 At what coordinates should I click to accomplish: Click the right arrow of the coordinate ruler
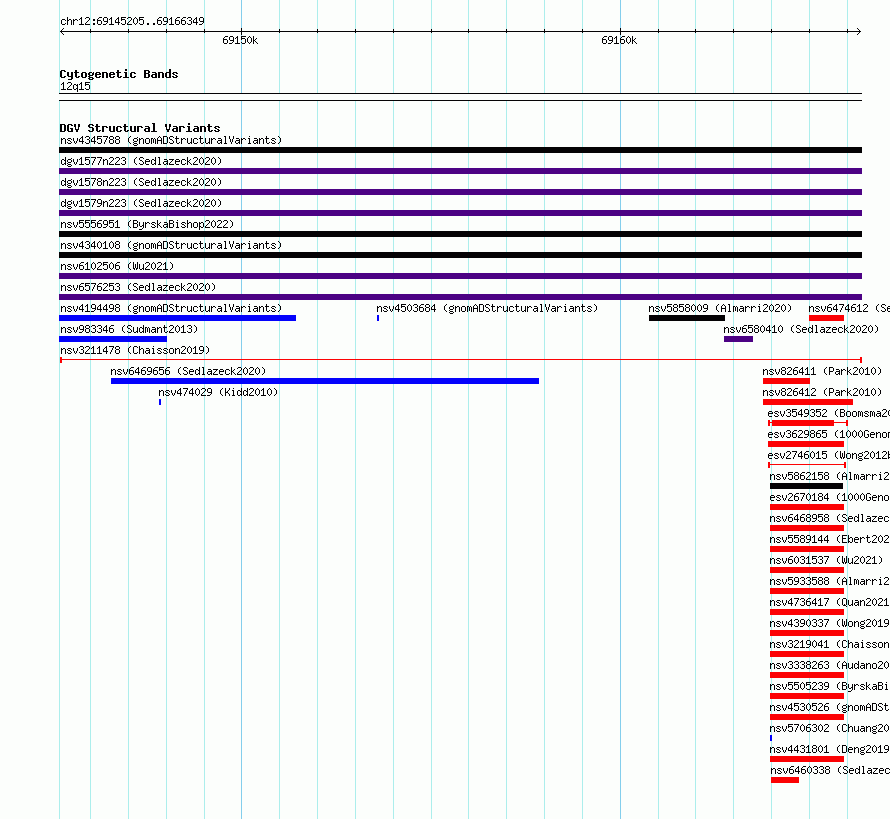click(x=859, y=31)
